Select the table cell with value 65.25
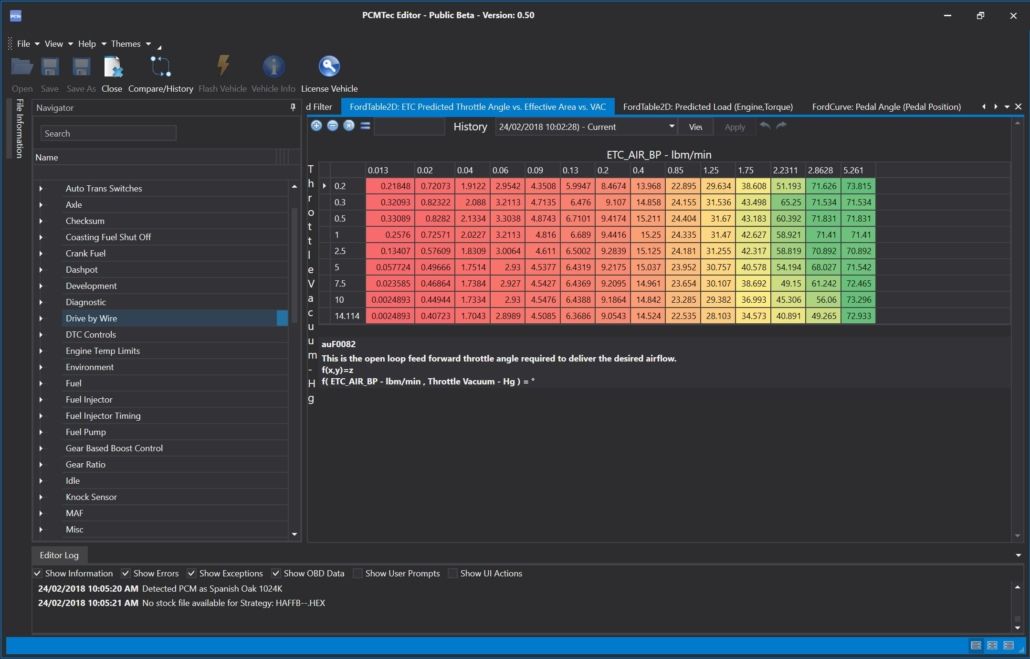This screenshot has height=659, width=1030. [788, 202]
